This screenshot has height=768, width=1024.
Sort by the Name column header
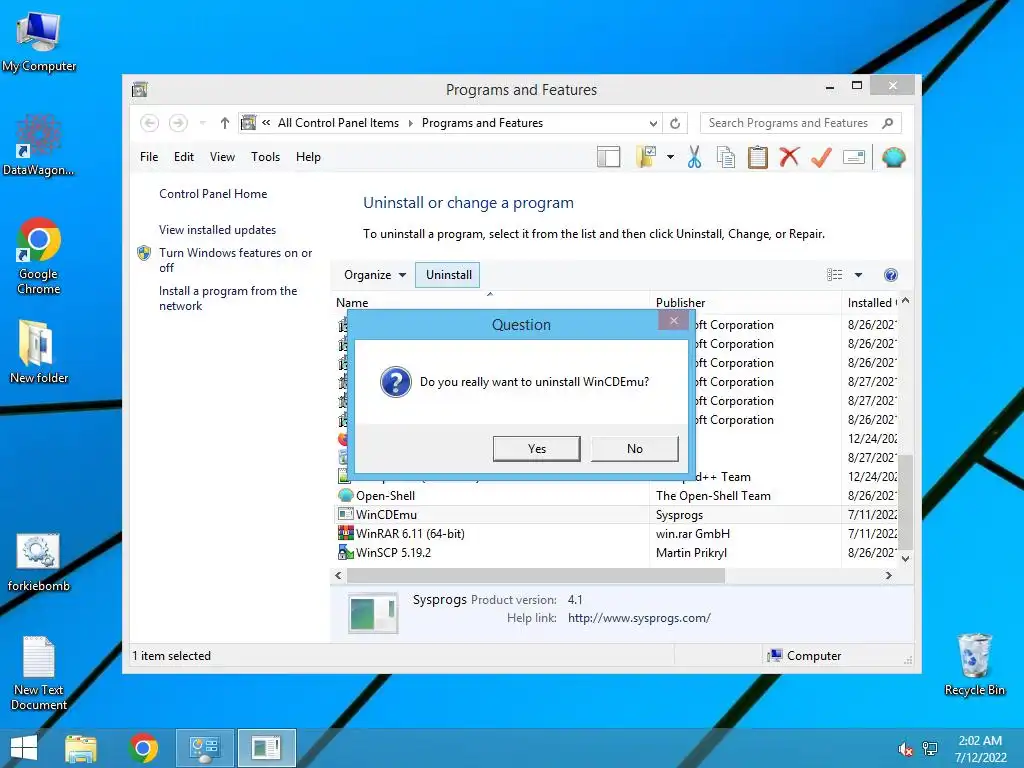pos(491,302)
